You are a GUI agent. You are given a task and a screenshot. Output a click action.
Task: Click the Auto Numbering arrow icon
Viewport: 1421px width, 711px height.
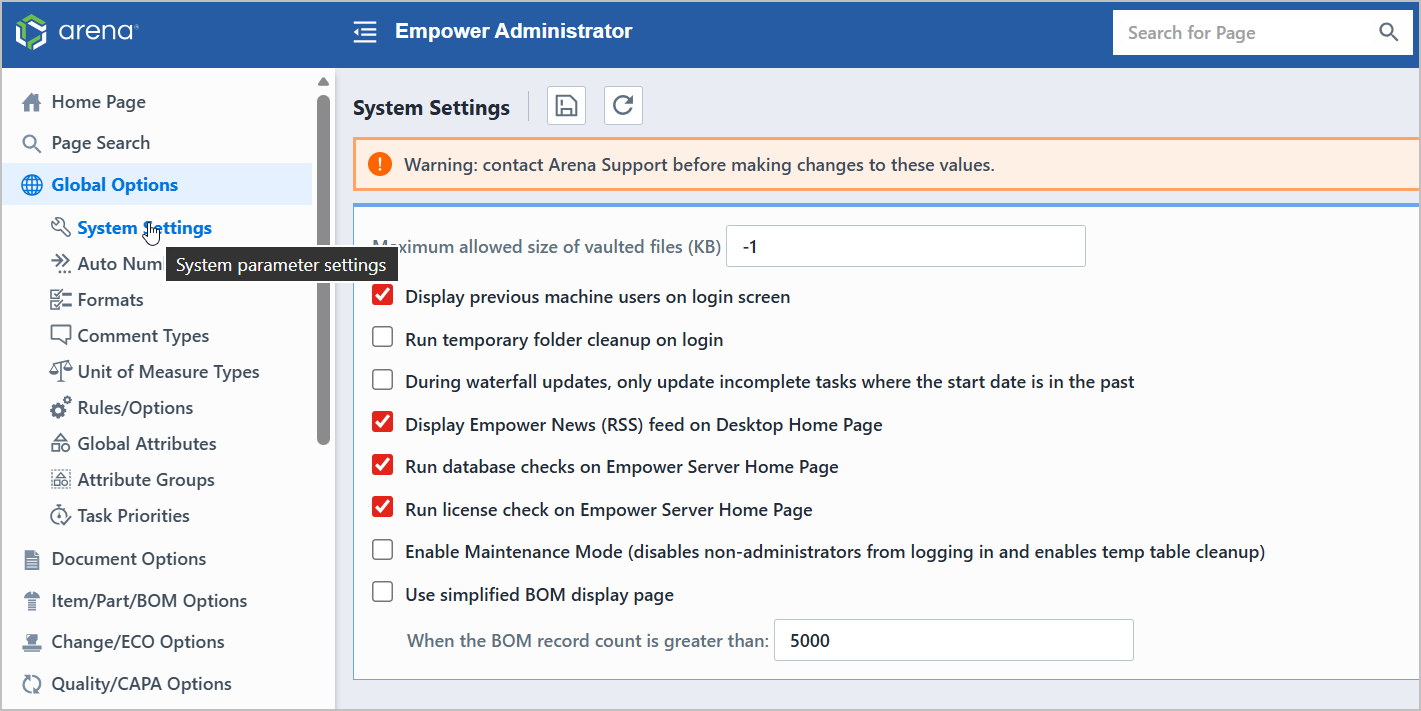pyautogui.click(x=60, y=263)
